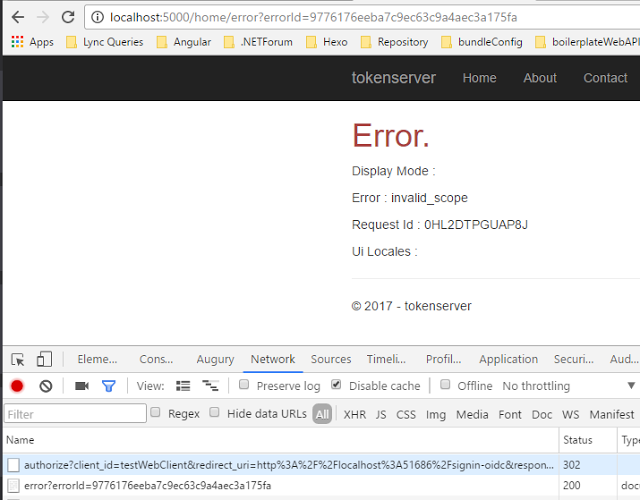Filter requests by Media
Viewport: 640px width, 500px height.
tap(472, 414)
